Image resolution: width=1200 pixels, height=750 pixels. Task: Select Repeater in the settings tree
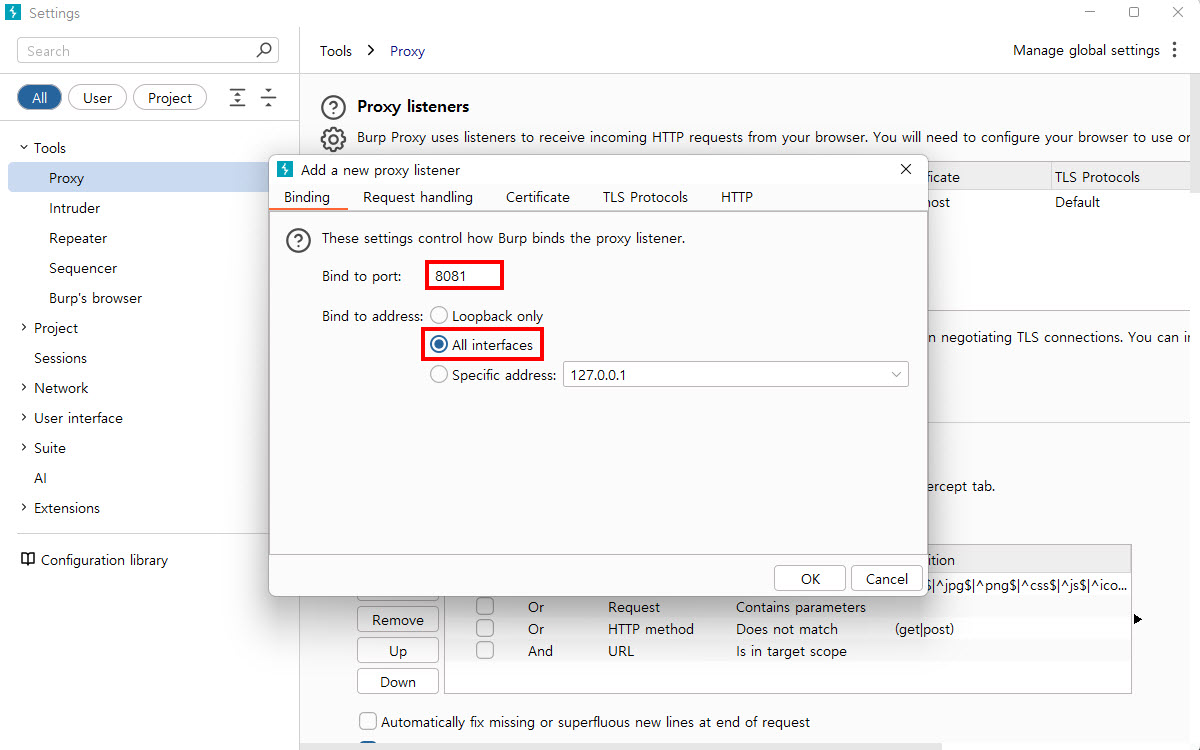[78, 238]
